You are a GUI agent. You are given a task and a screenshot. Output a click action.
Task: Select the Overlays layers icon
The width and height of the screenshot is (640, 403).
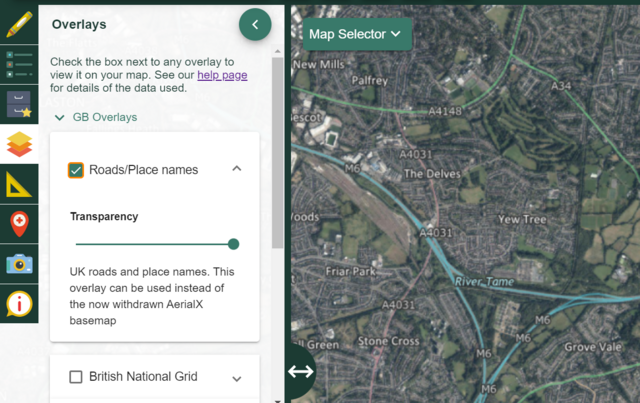pos(19,143)
